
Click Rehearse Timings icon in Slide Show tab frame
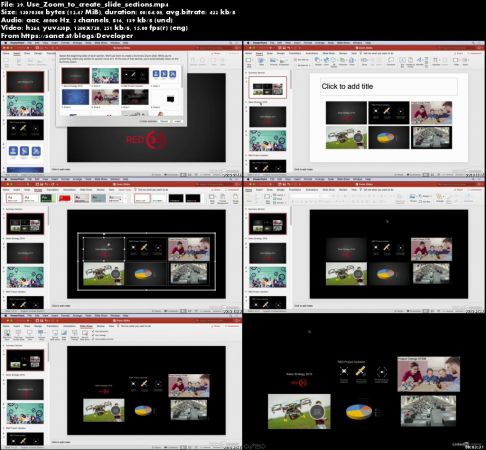pos(75,334)
